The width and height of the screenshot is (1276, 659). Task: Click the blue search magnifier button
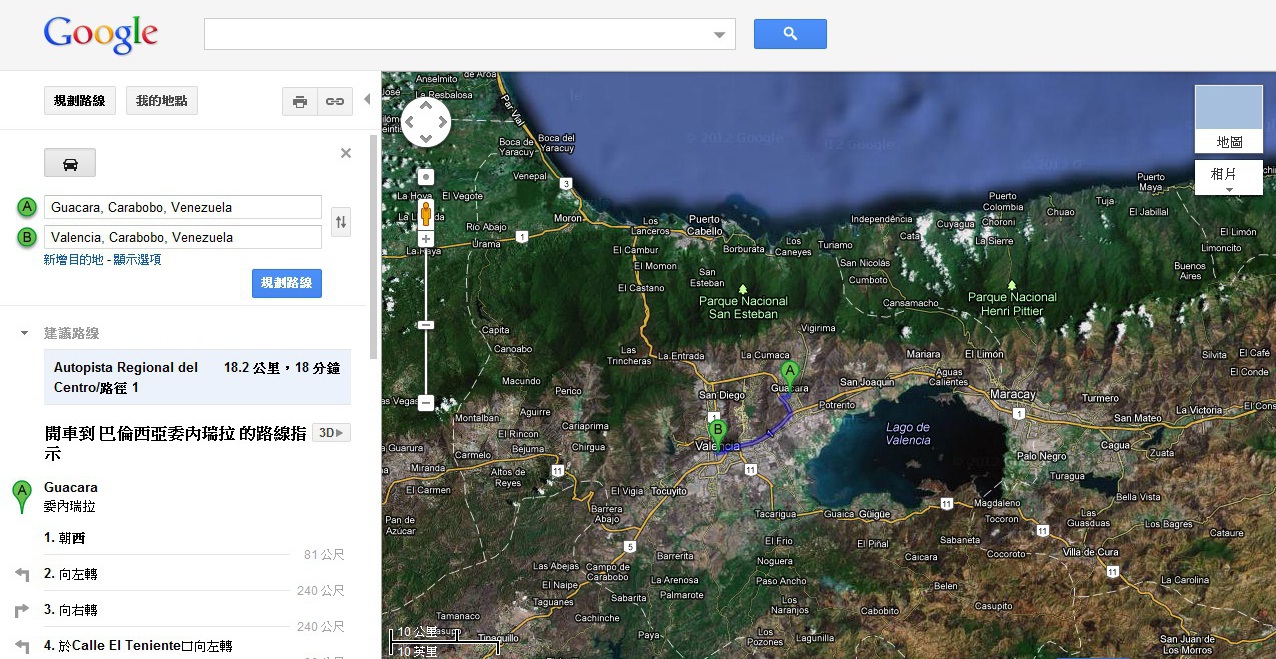790,34
